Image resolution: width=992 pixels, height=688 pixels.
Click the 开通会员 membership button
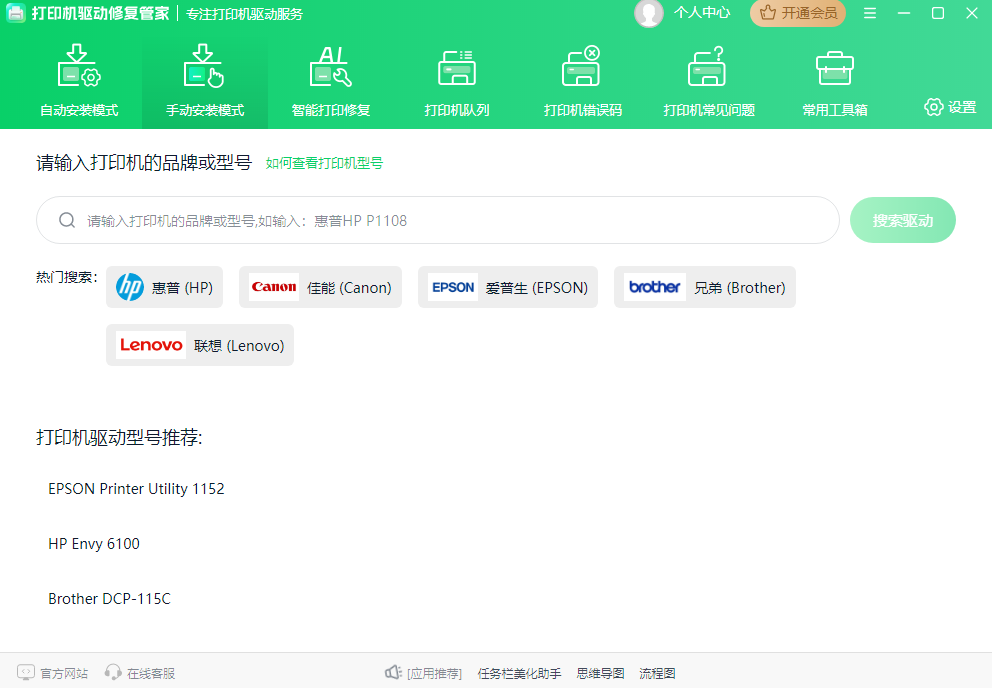pos(797,14)
